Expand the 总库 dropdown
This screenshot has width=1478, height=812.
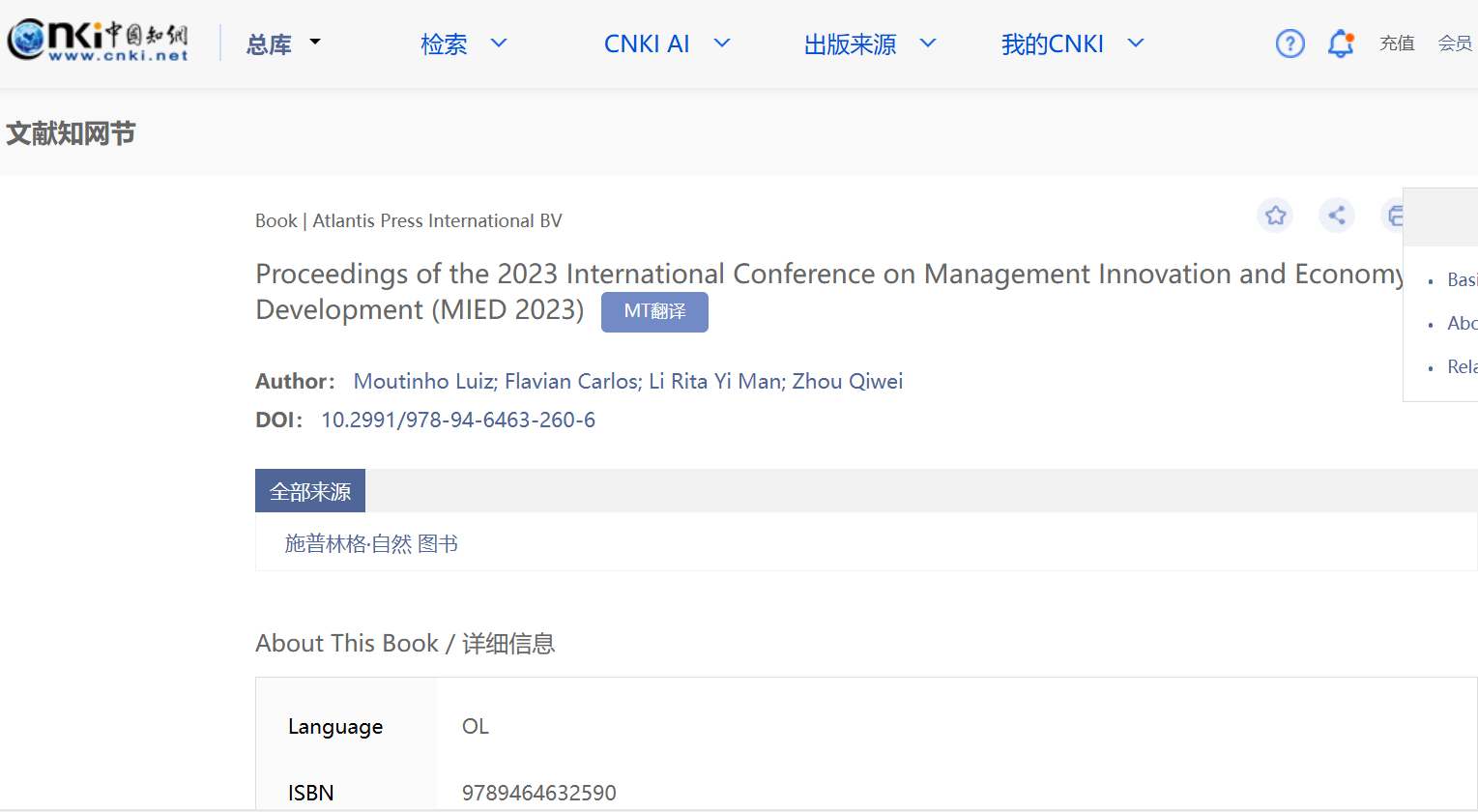[x=282, y=44]
